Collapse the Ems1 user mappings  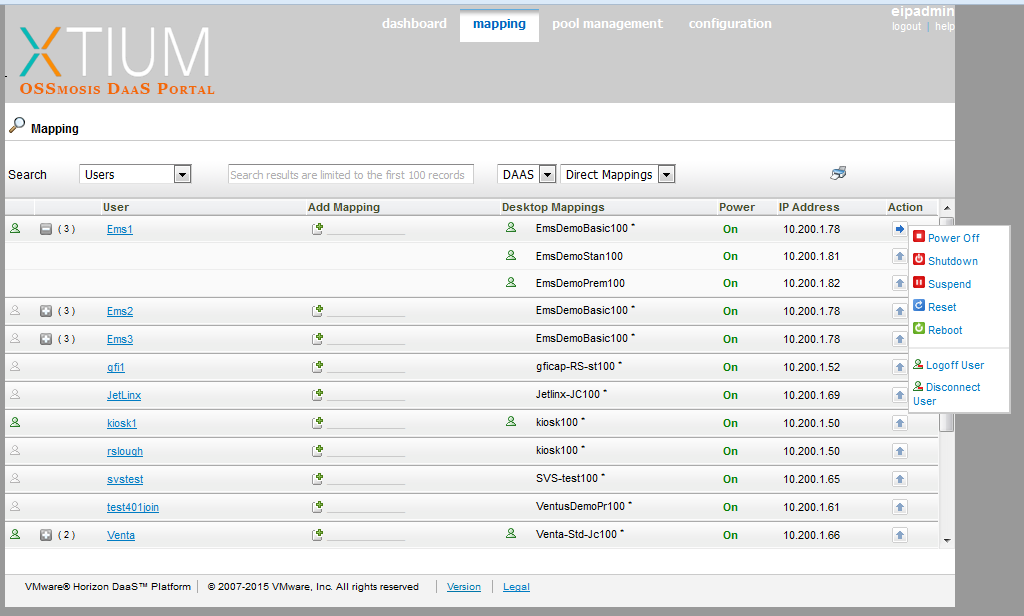coord(46,229)
